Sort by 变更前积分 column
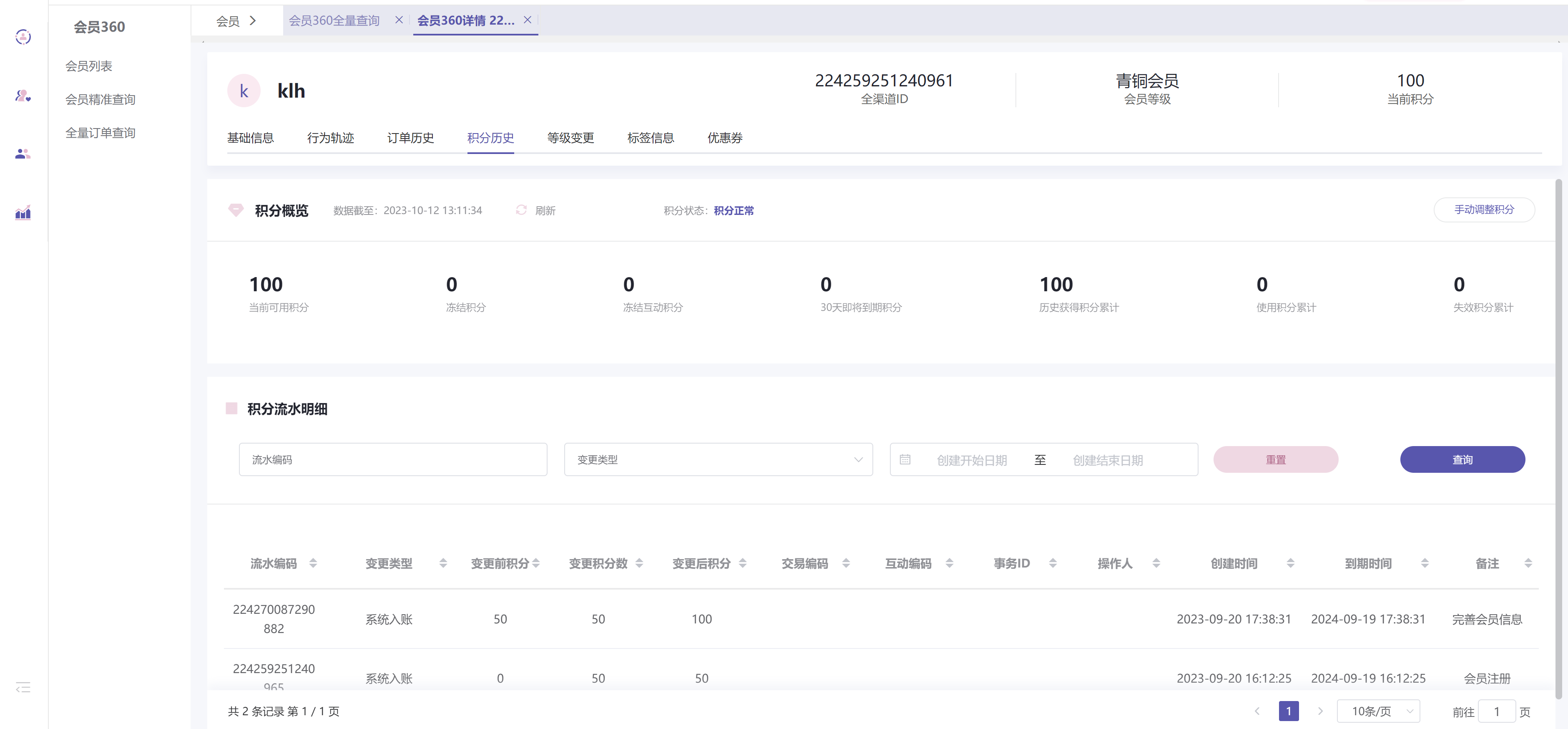 [535, 563]
